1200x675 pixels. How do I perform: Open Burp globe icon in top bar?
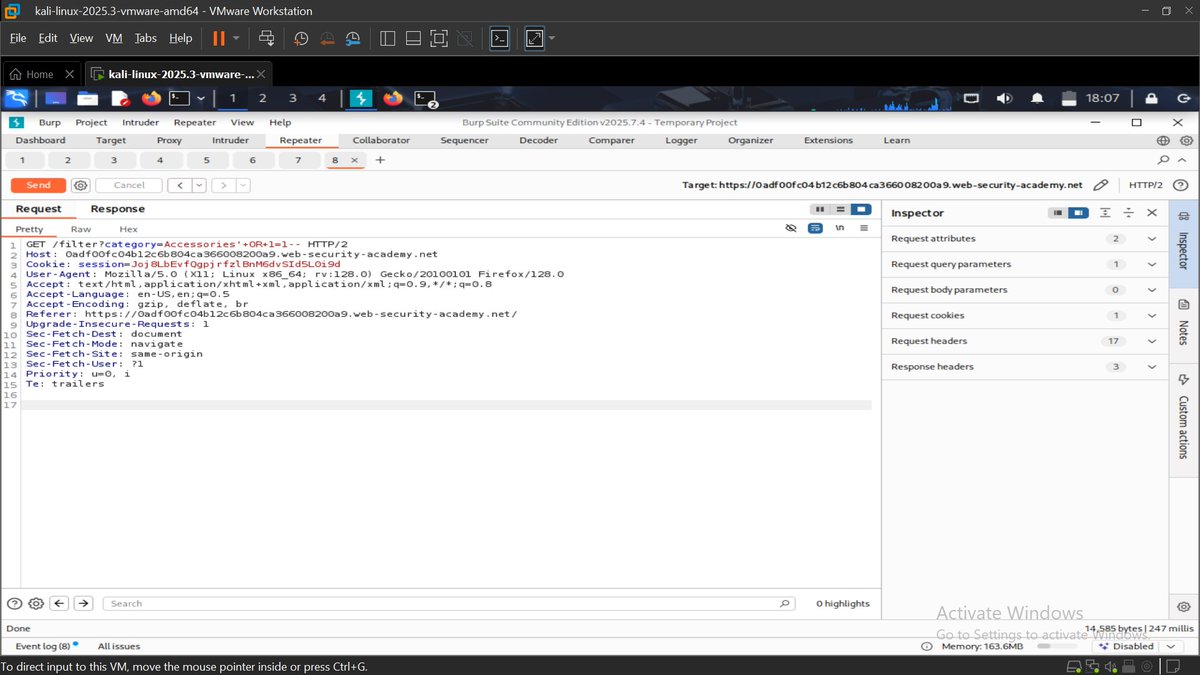[1163, 140]
